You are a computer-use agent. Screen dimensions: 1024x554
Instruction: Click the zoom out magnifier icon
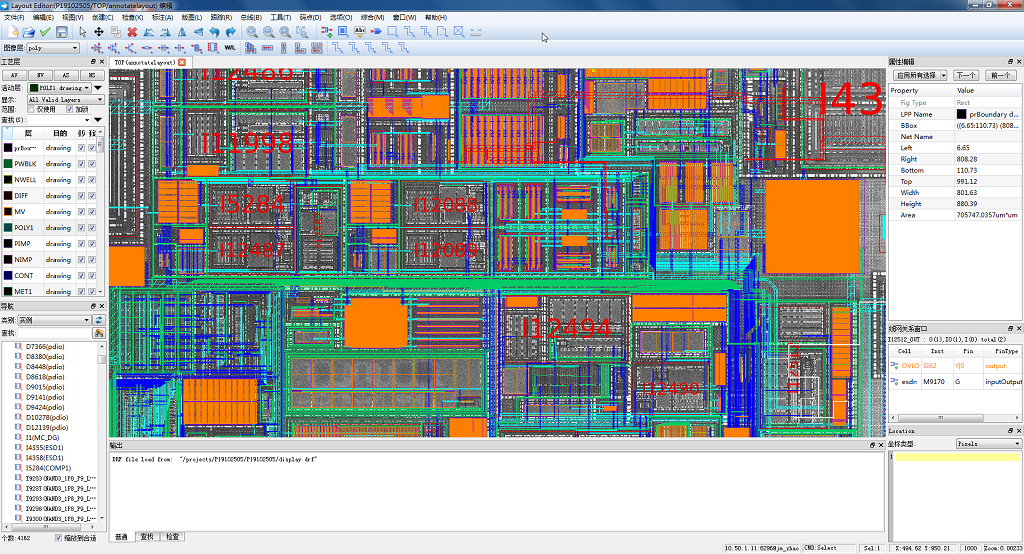coord(268,31)
